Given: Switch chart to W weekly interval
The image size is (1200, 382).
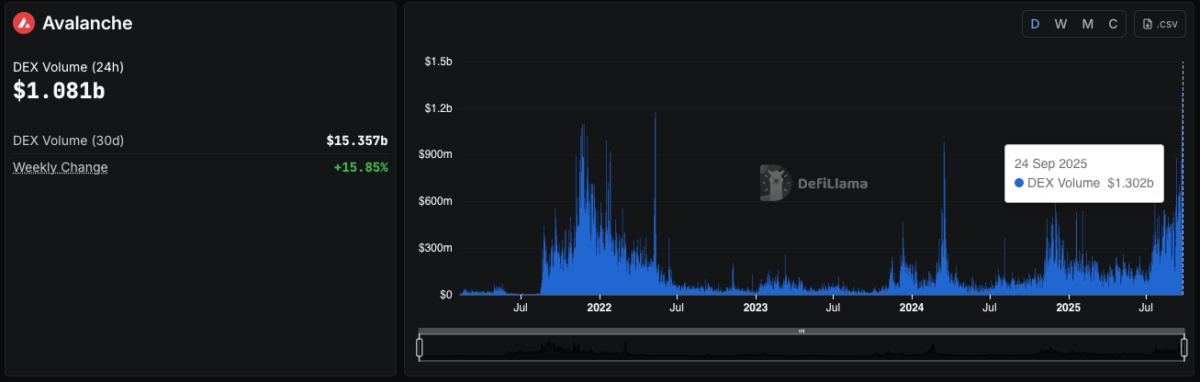Looking at the screenshot, I should coord(1061,24).
